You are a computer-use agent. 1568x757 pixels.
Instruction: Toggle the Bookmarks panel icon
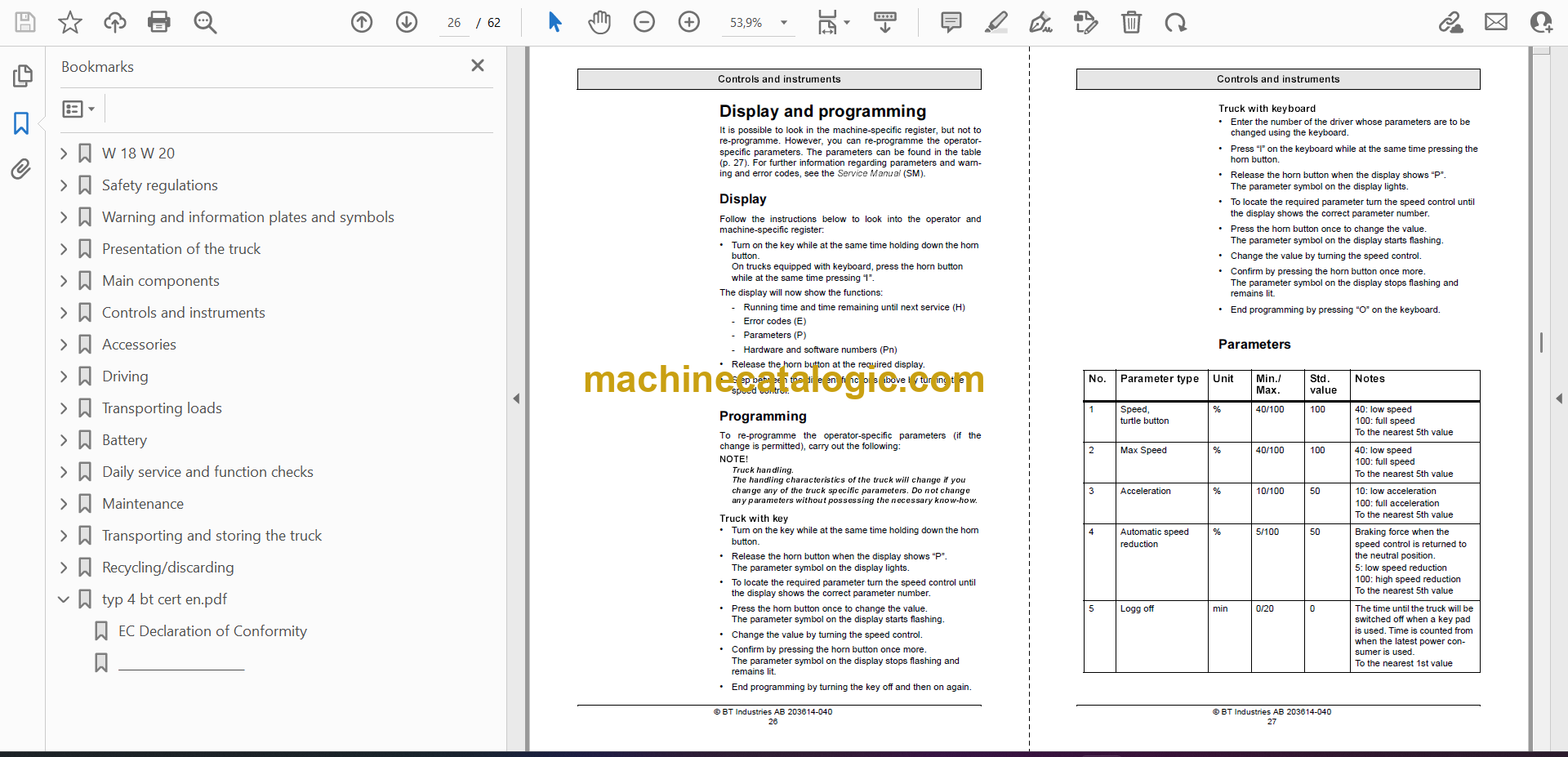22,123
